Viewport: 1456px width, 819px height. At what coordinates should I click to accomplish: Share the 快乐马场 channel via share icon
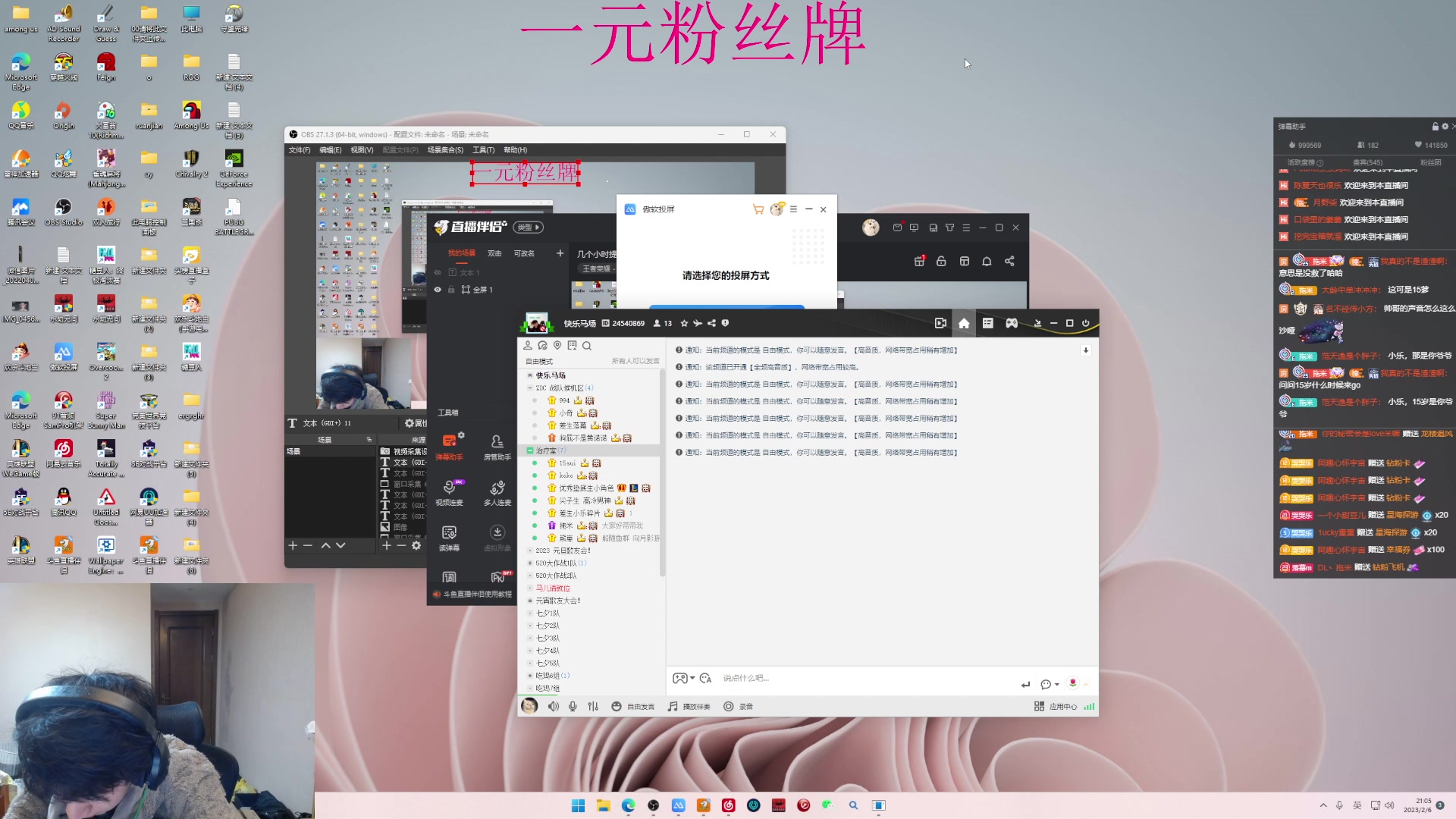tap(711, 323)
